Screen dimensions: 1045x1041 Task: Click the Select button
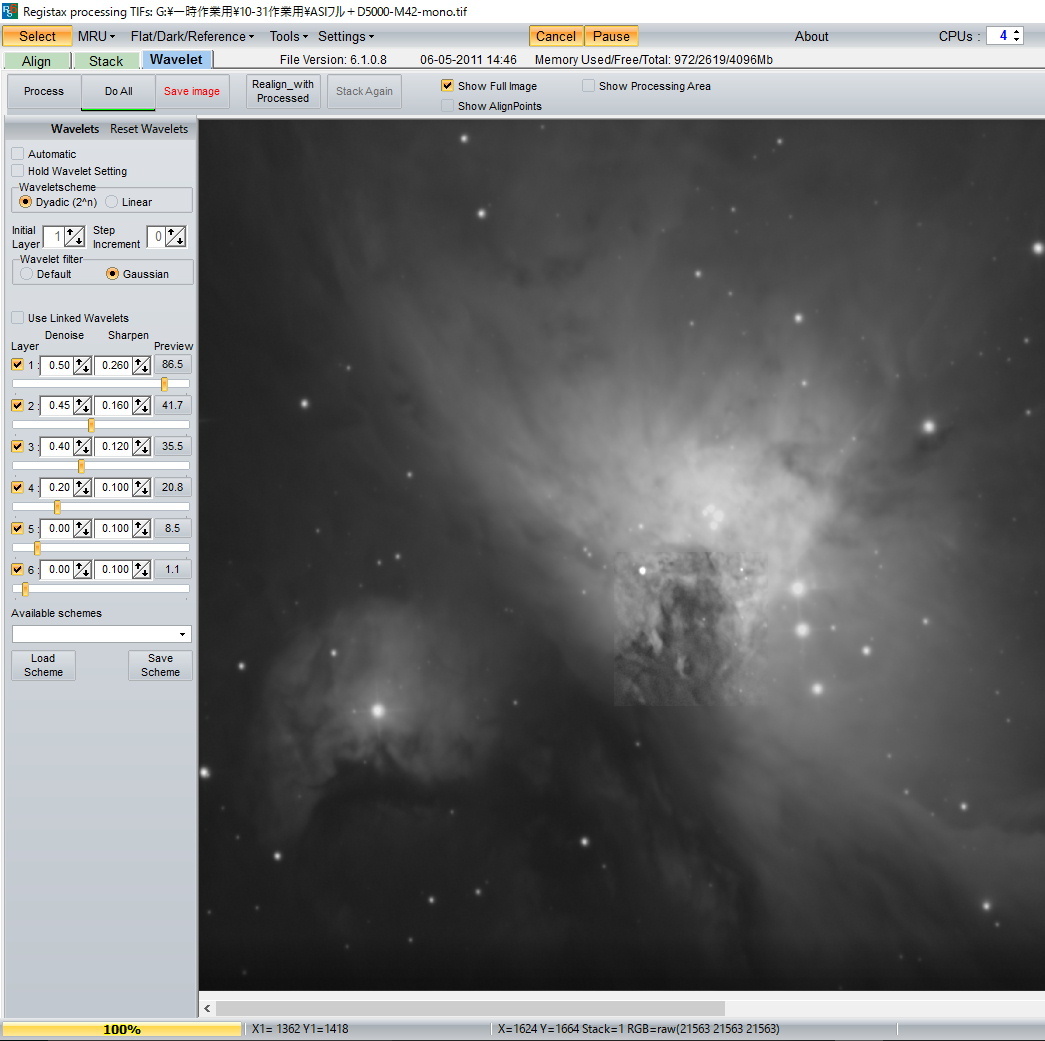point(37,37)
